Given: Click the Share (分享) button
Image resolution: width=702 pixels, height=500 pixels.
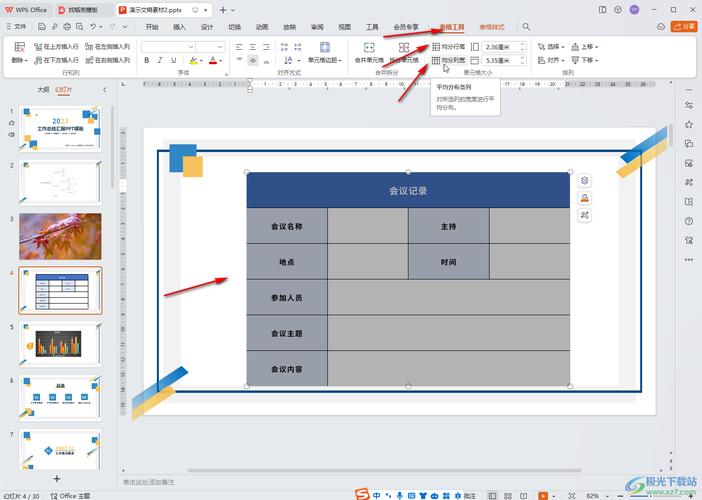Looking at the screenshot, I should coord(685,27).
